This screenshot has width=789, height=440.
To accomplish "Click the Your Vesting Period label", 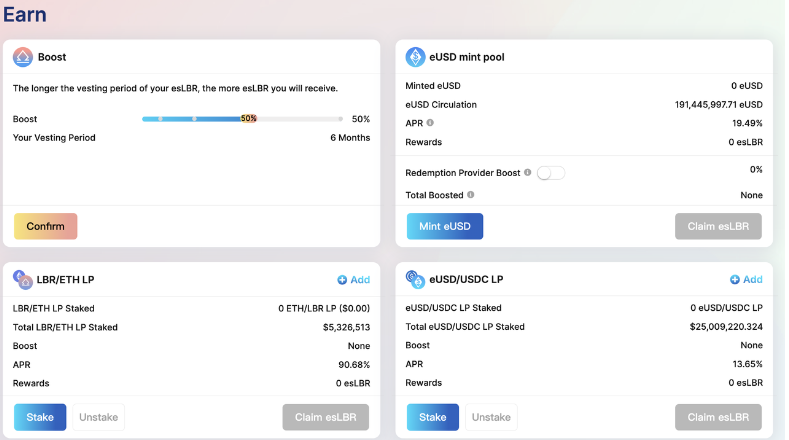I will pos(54,137).
